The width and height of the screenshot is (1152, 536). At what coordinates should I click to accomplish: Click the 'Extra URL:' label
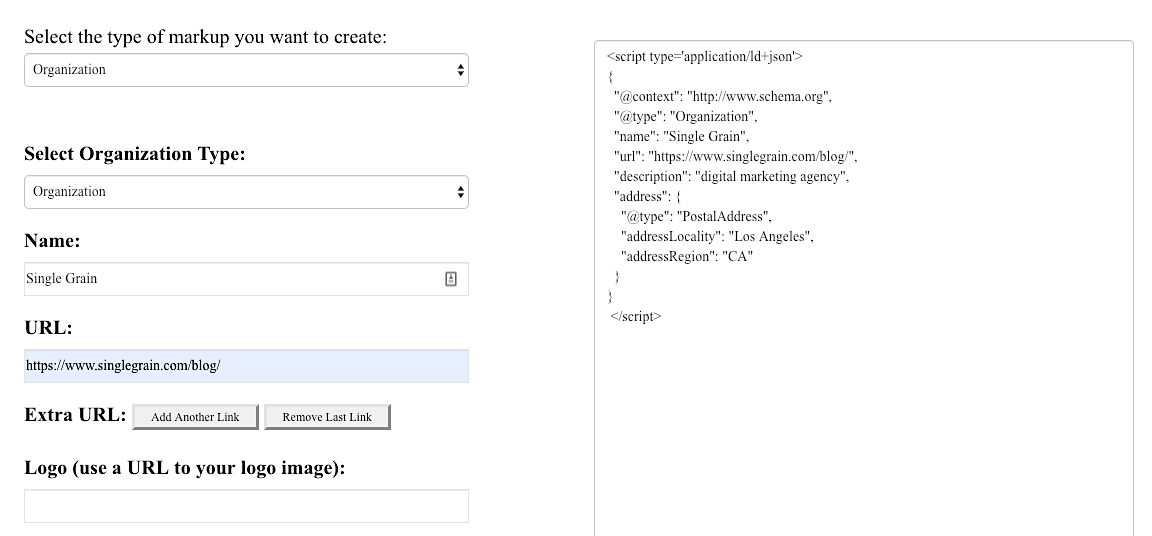pyautogui.click(x=76, y=415)
